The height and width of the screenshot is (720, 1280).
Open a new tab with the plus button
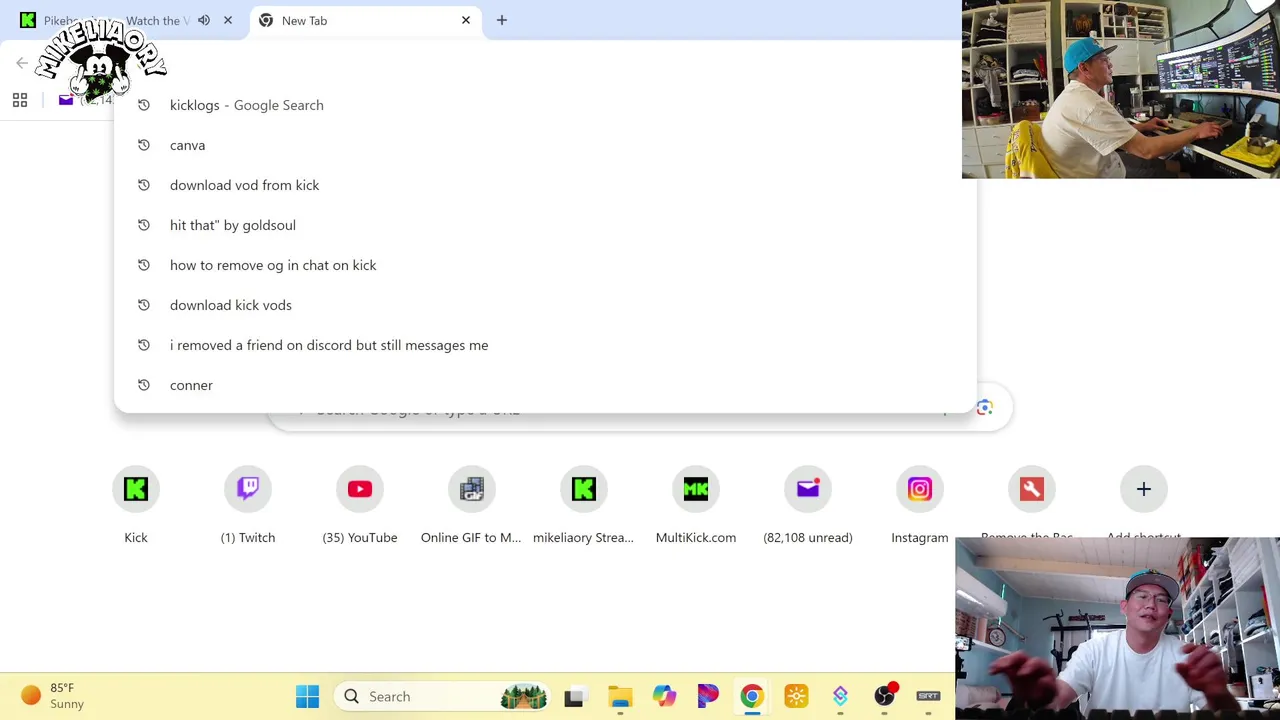pyautogui.click(x=502, y=20)
